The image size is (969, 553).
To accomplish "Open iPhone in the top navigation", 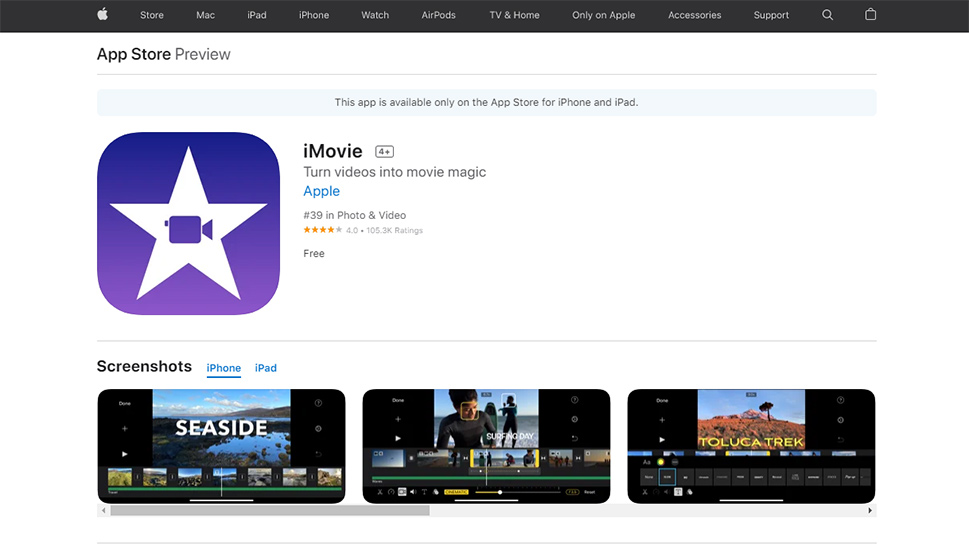I will 314,15.
